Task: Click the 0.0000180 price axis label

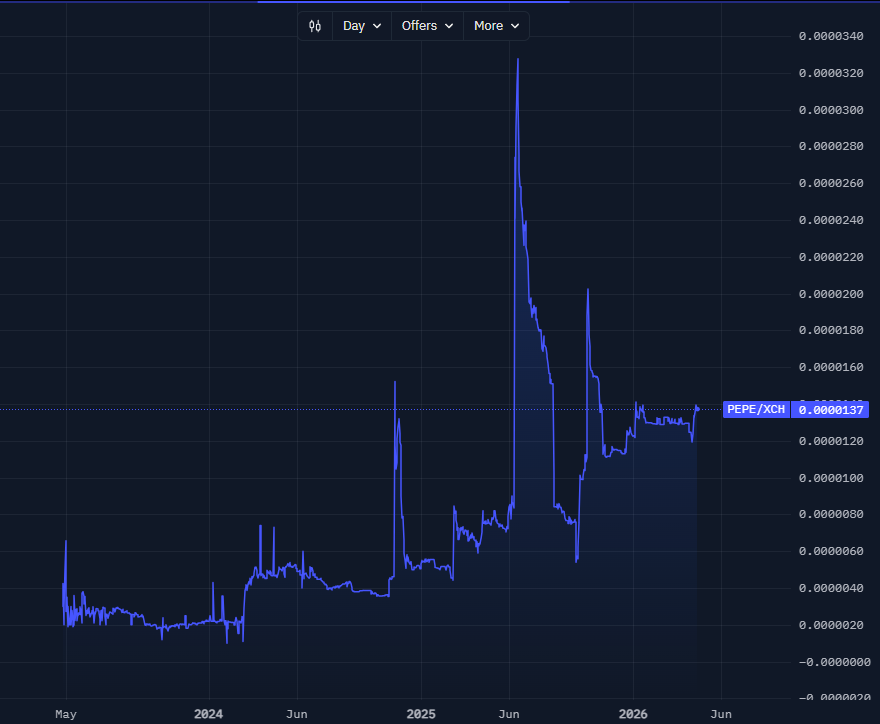Action: 831,331
